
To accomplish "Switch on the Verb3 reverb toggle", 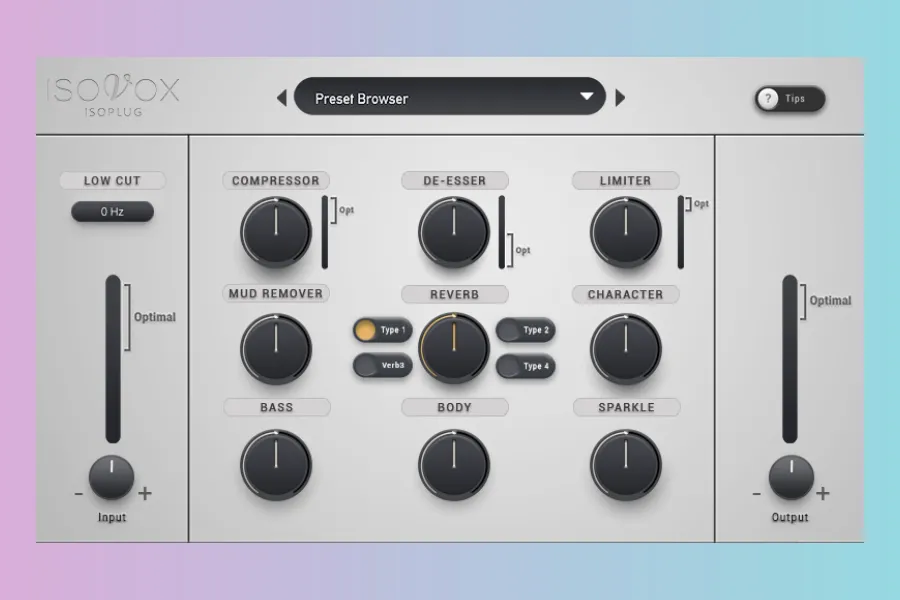I will click(x=382, y=366).
